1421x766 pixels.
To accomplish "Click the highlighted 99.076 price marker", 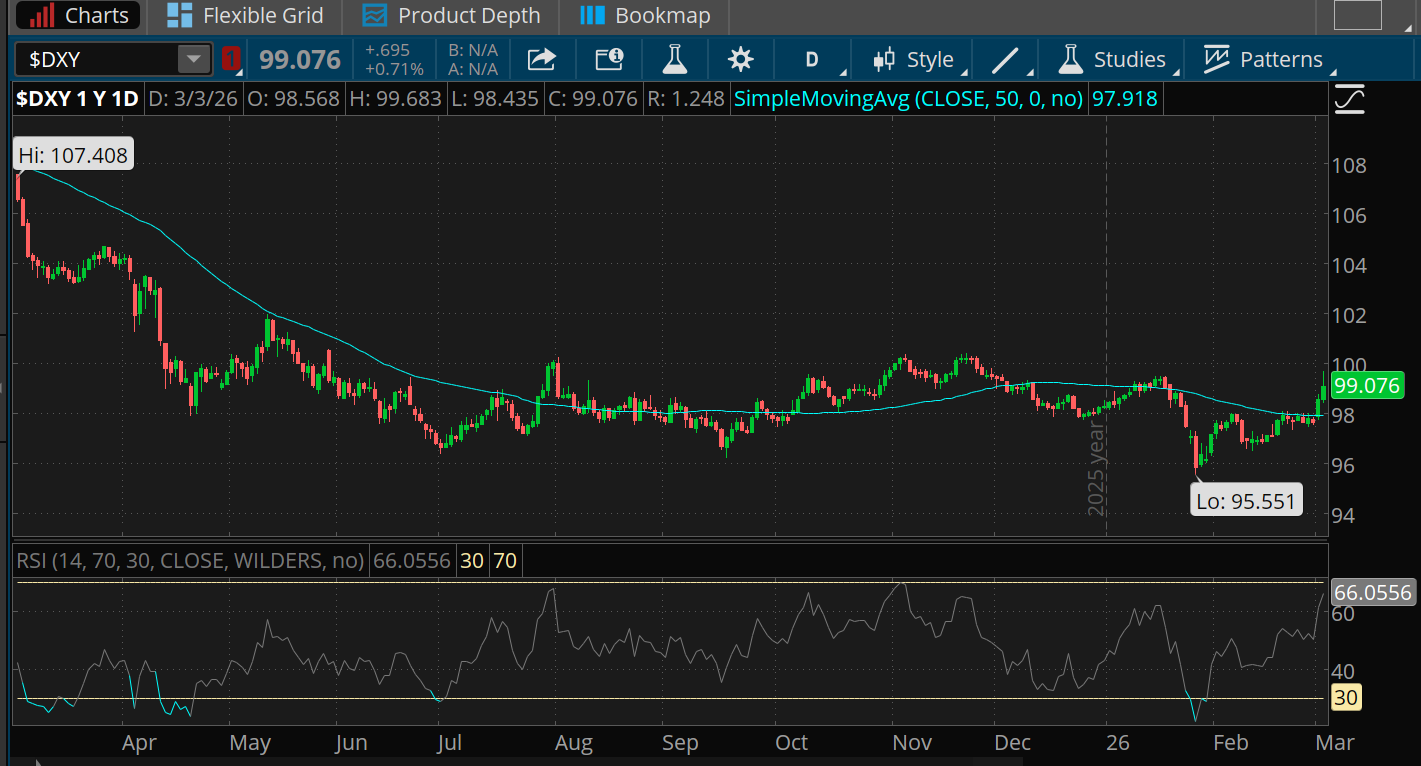I will [1366, 385].
